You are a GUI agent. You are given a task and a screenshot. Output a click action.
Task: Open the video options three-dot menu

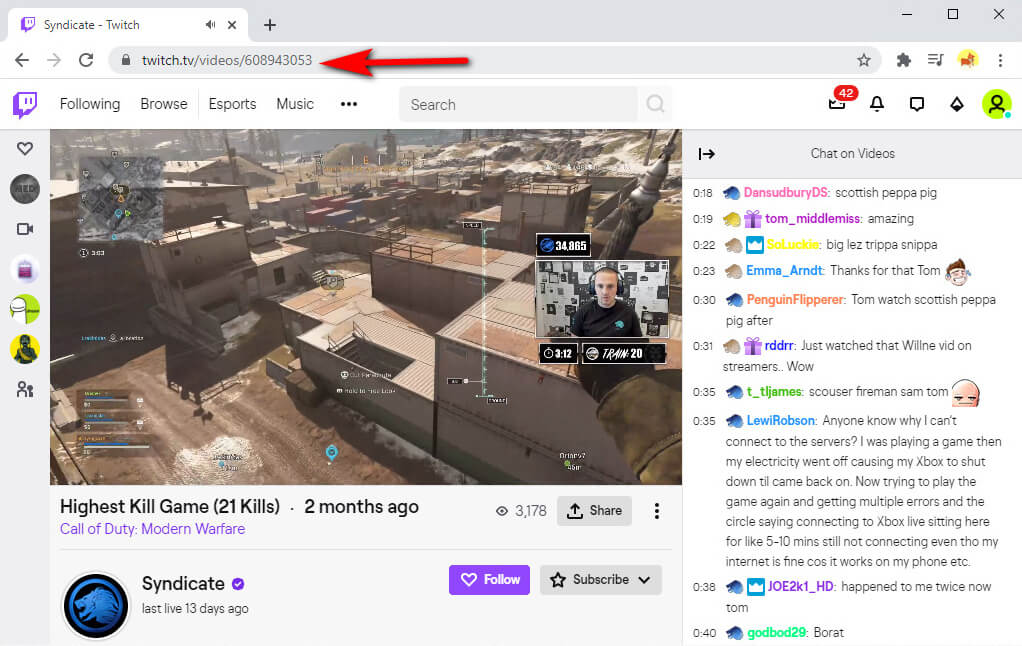656,510
